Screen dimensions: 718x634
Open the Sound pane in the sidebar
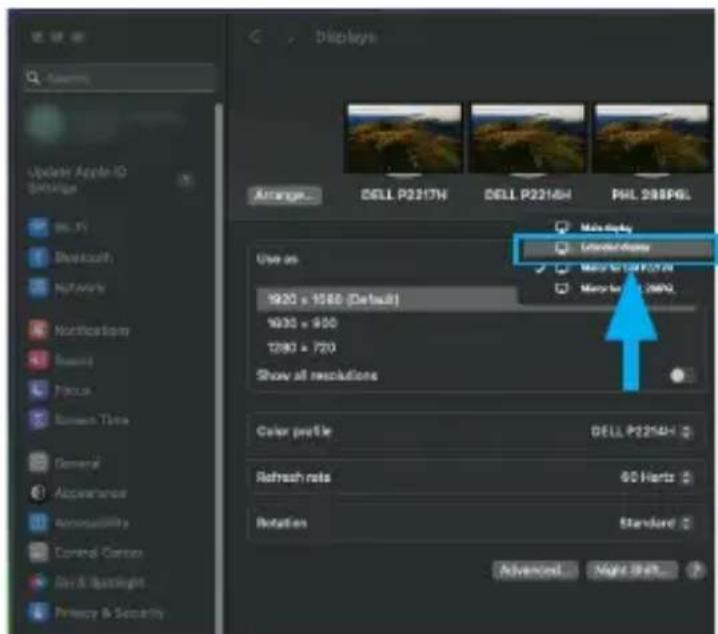pyautogui.click(x=61, y=360)
